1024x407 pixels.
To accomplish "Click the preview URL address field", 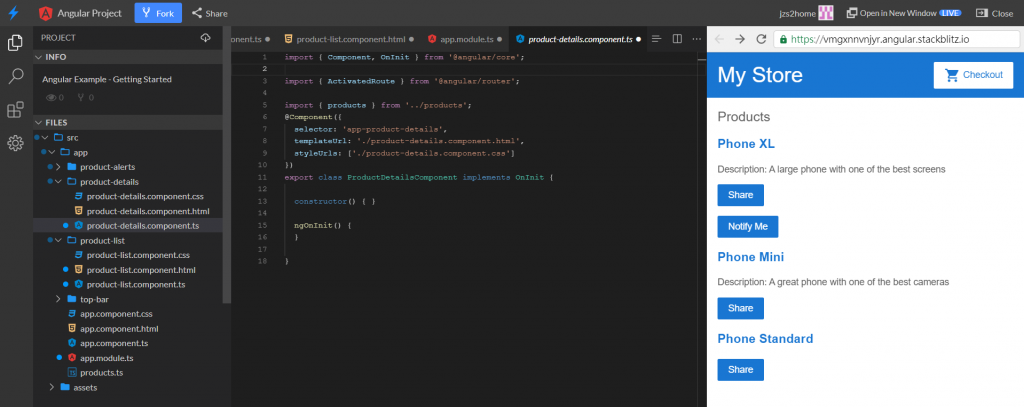I will (895, 39).
